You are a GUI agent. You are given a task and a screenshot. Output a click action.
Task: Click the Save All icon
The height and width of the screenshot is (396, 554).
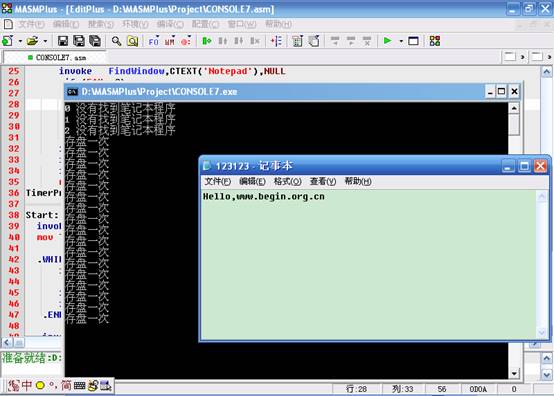79,41
